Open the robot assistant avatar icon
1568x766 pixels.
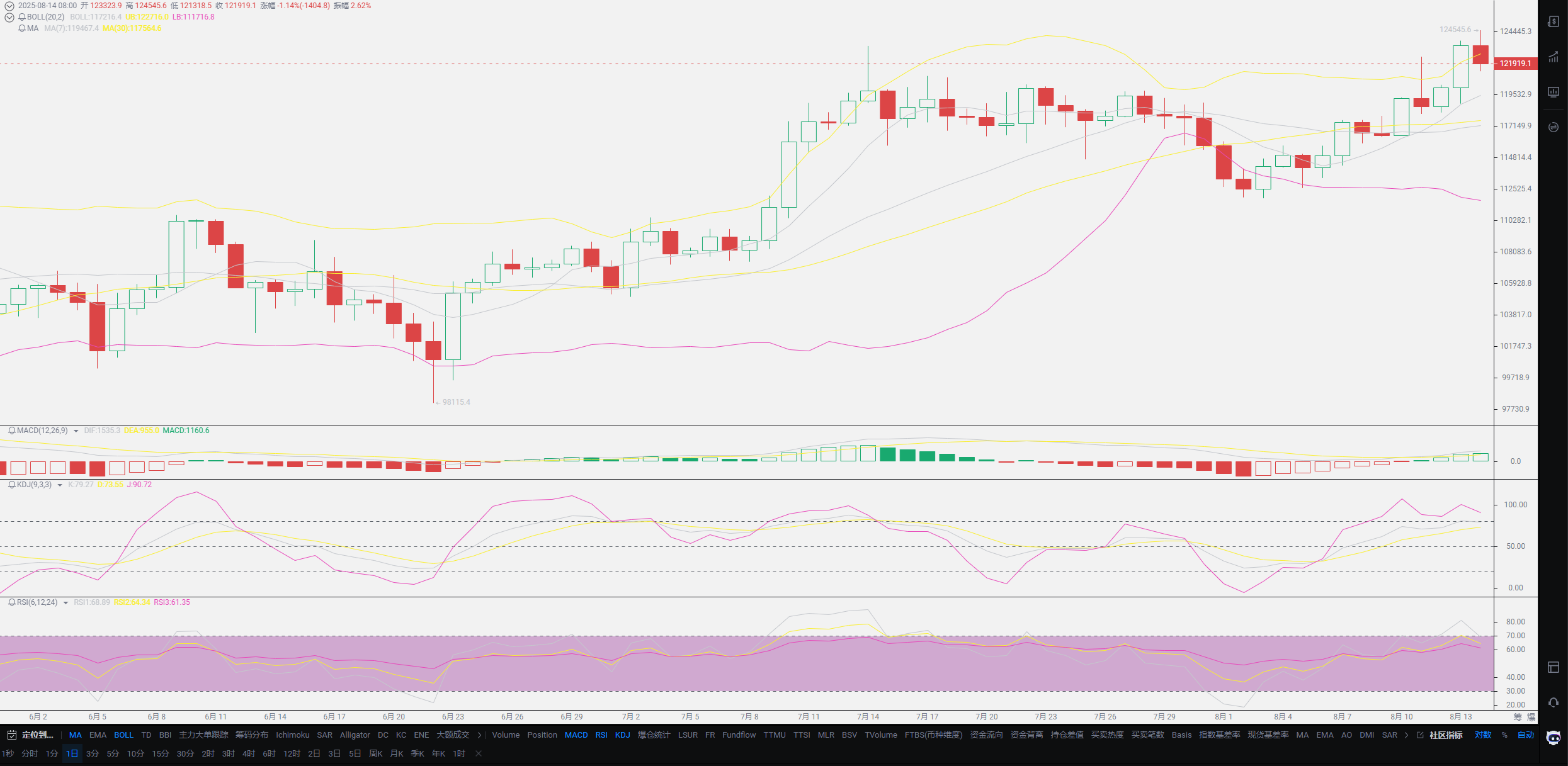tap(1554, 738)
